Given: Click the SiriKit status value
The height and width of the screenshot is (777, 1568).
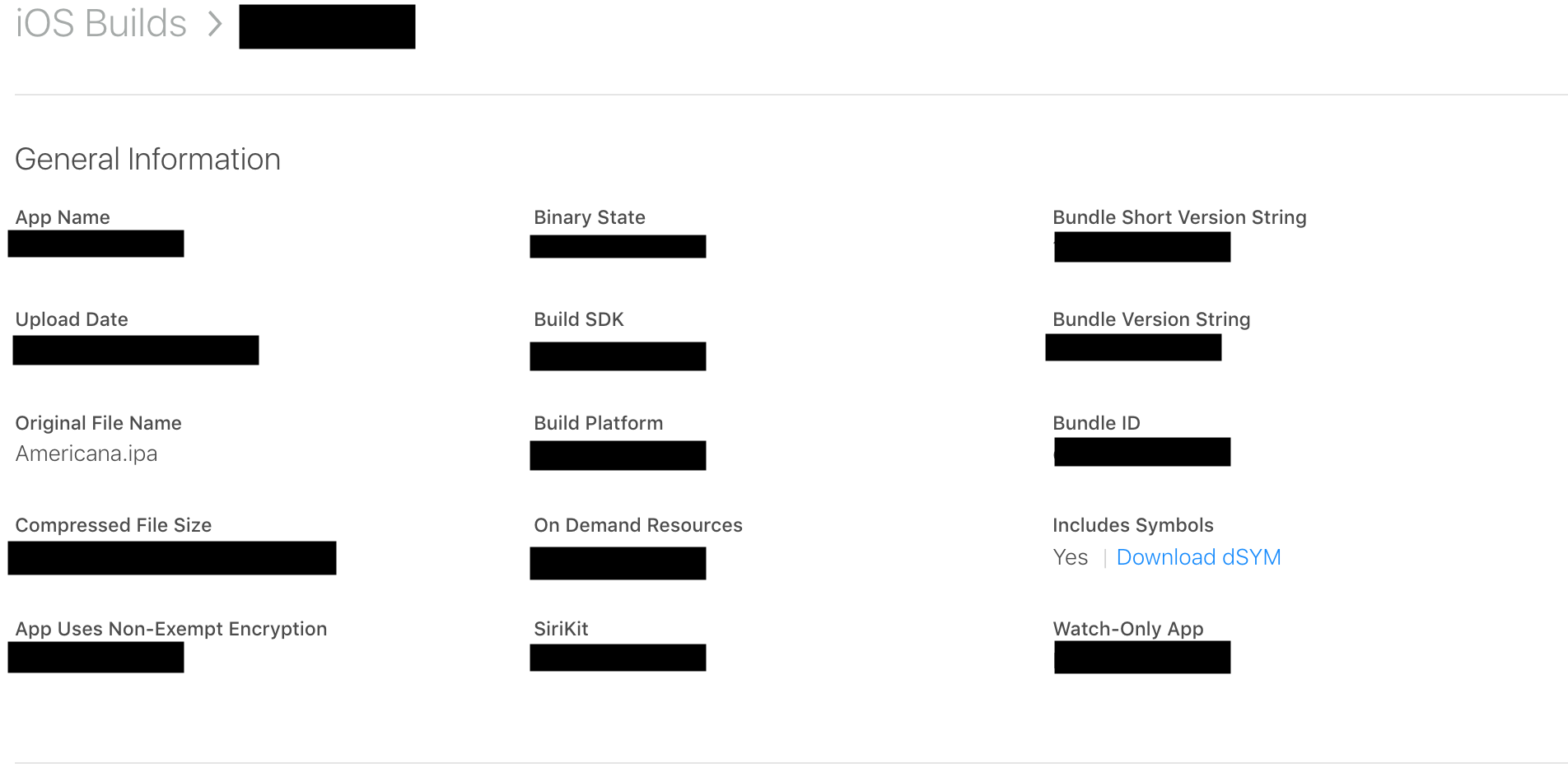Looking at the screenshot, I should coord(617,657).
